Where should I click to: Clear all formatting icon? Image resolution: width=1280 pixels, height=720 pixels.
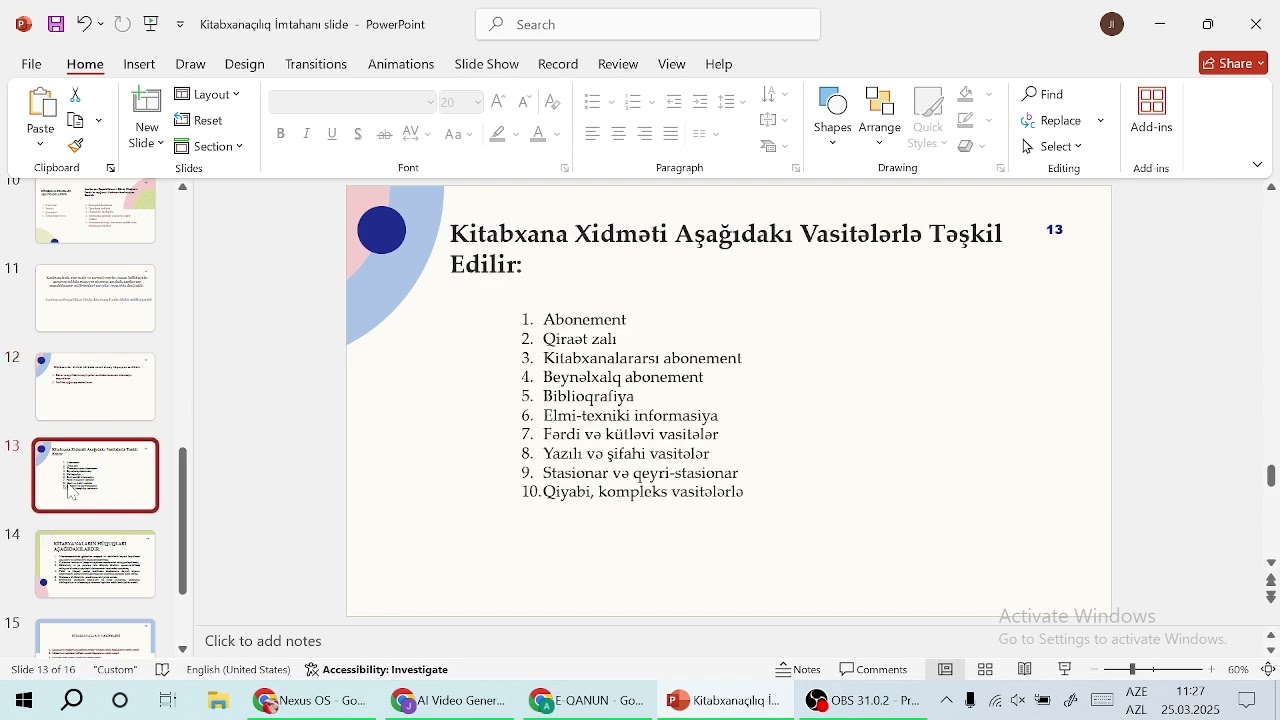[x=554, y=102]
